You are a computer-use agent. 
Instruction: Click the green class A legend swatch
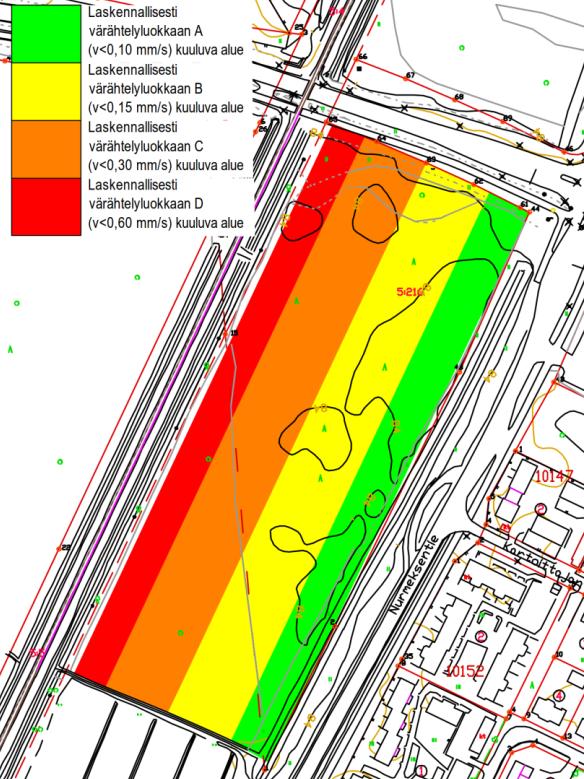point(46,34)
